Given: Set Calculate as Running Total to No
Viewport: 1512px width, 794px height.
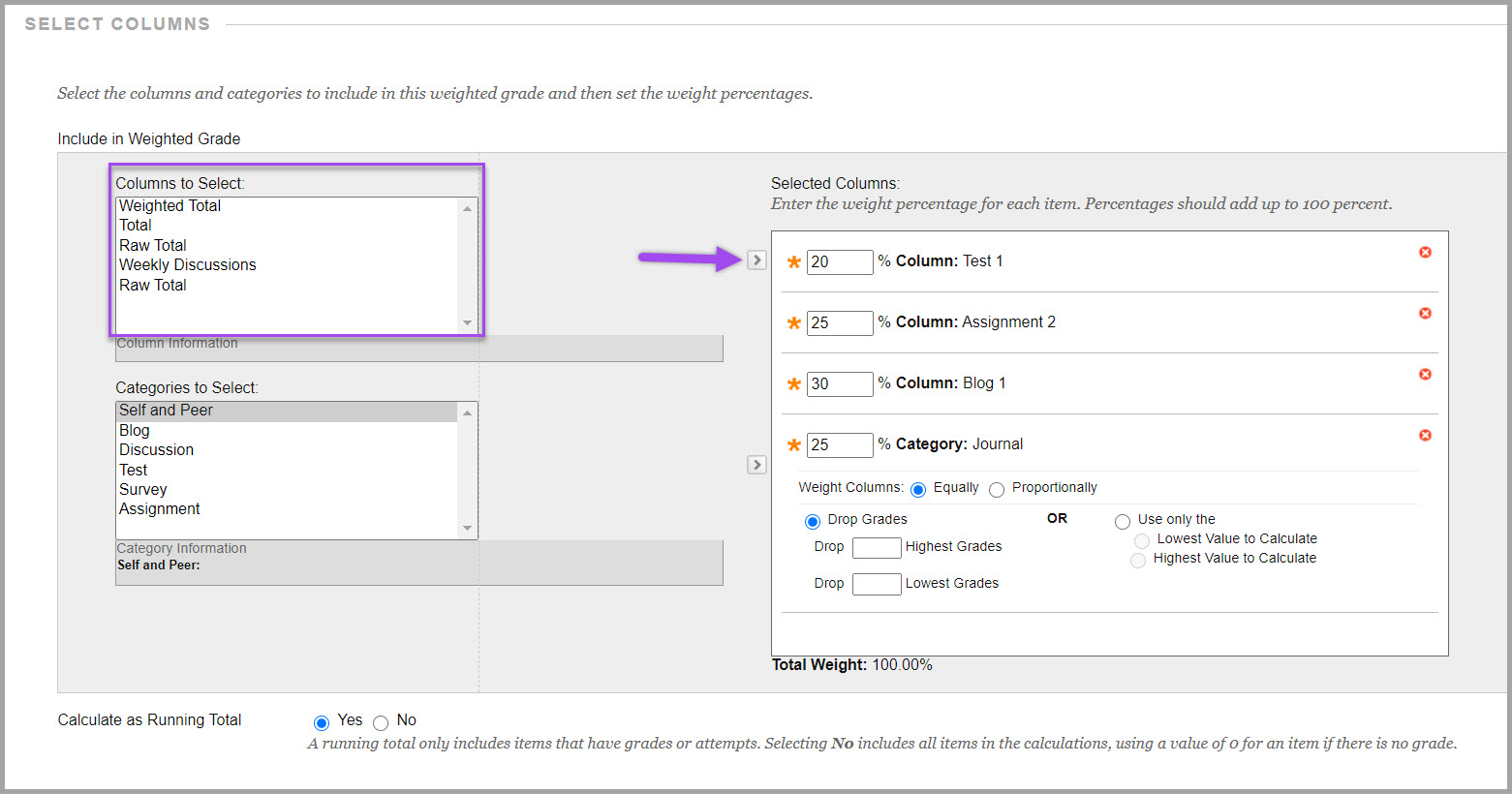Looking at the screenshot, I should pyautogui.click(x=381, y=722).
